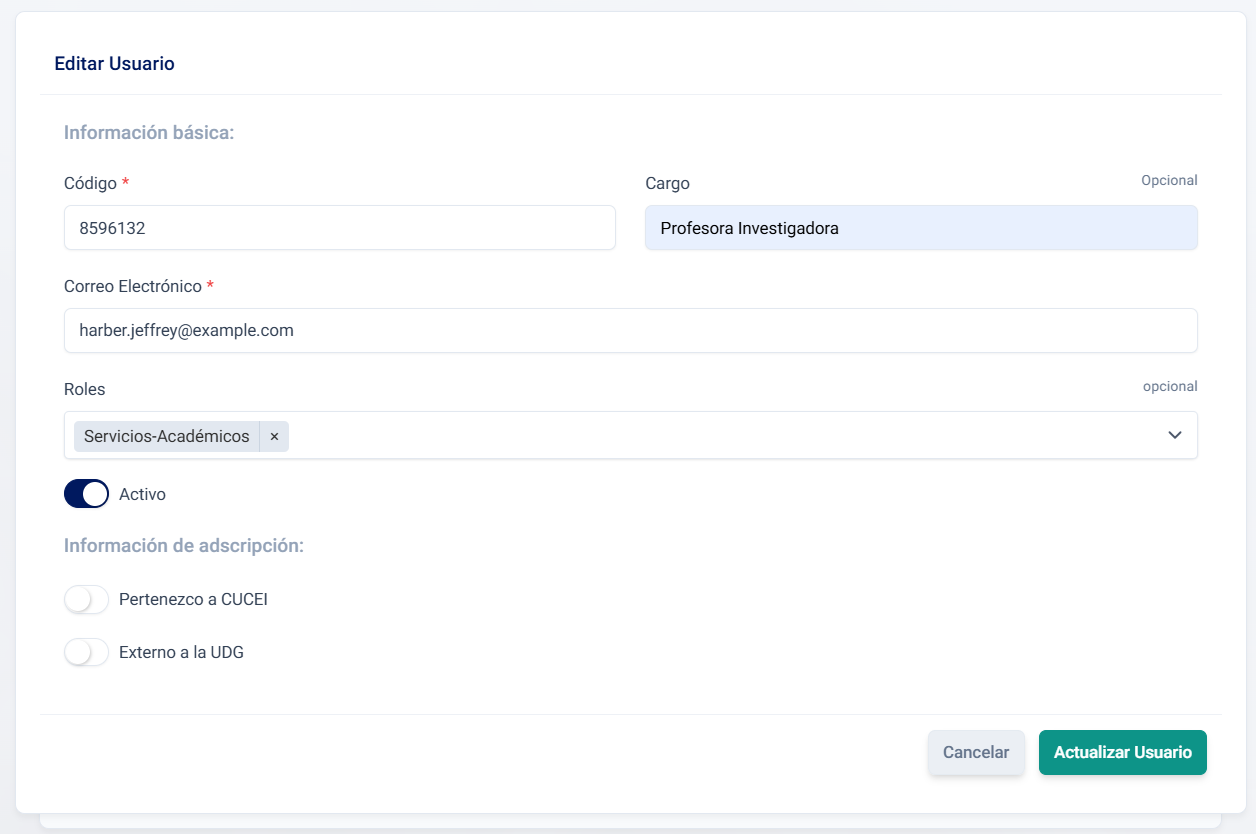Click the Pertenezco a CUCEI label

193,600
